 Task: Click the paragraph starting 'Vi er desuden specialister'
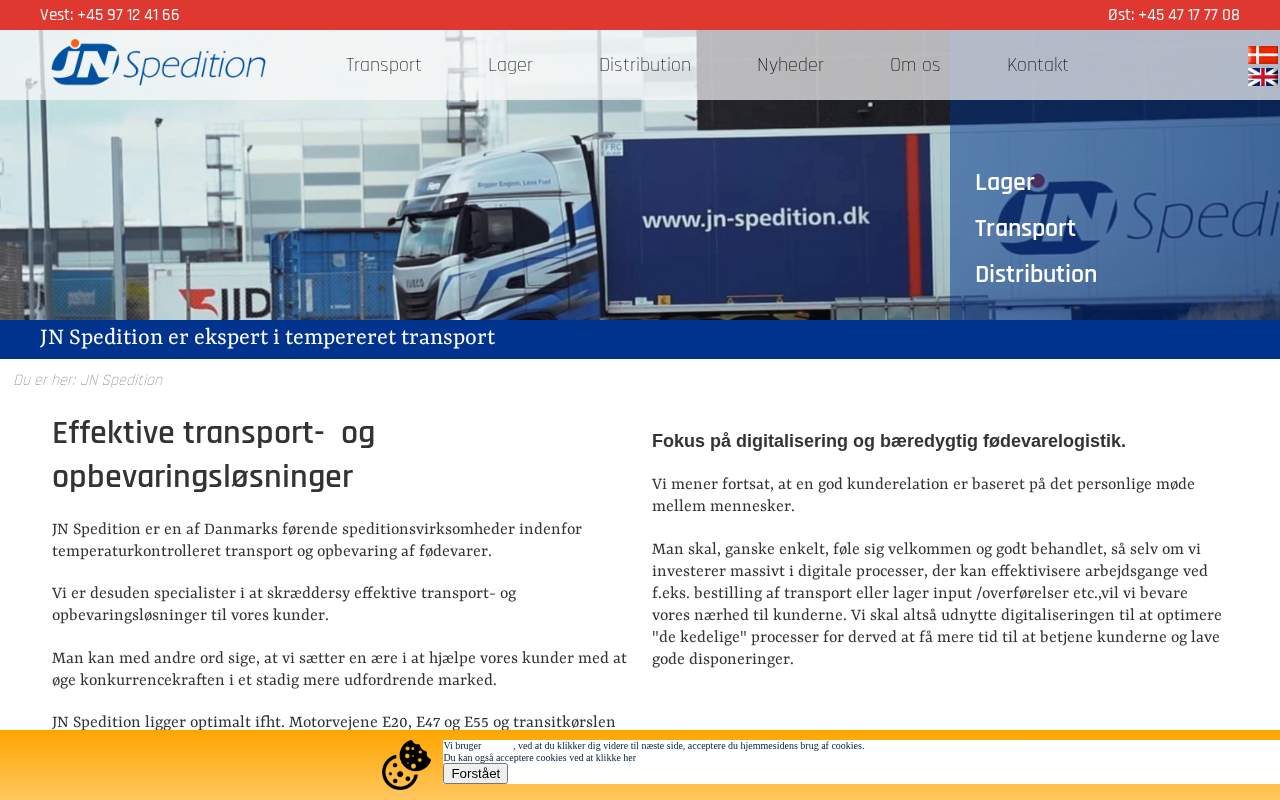(284, 604)
